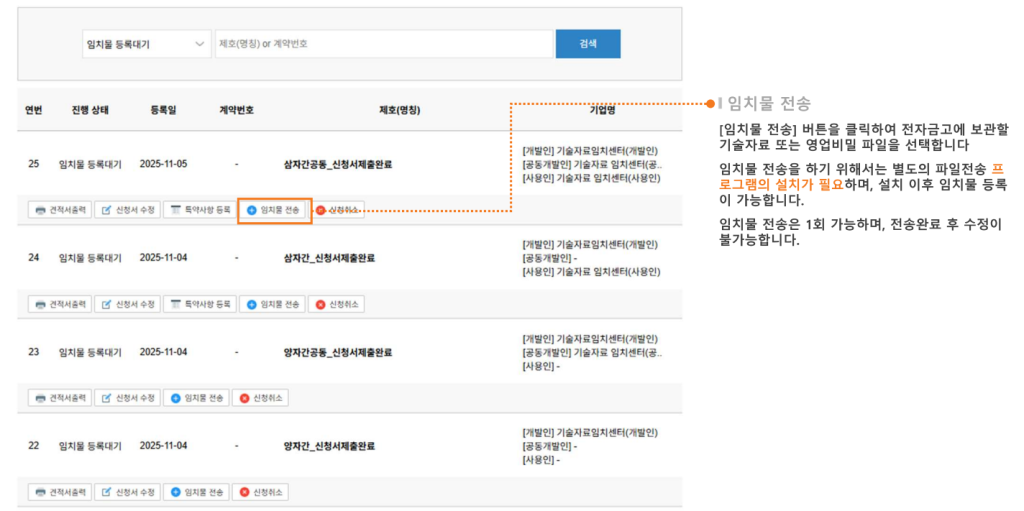The width and height of the screenshot is (1024, 511).
Task: Select the row number 24 cell
Action: [34, 258]
